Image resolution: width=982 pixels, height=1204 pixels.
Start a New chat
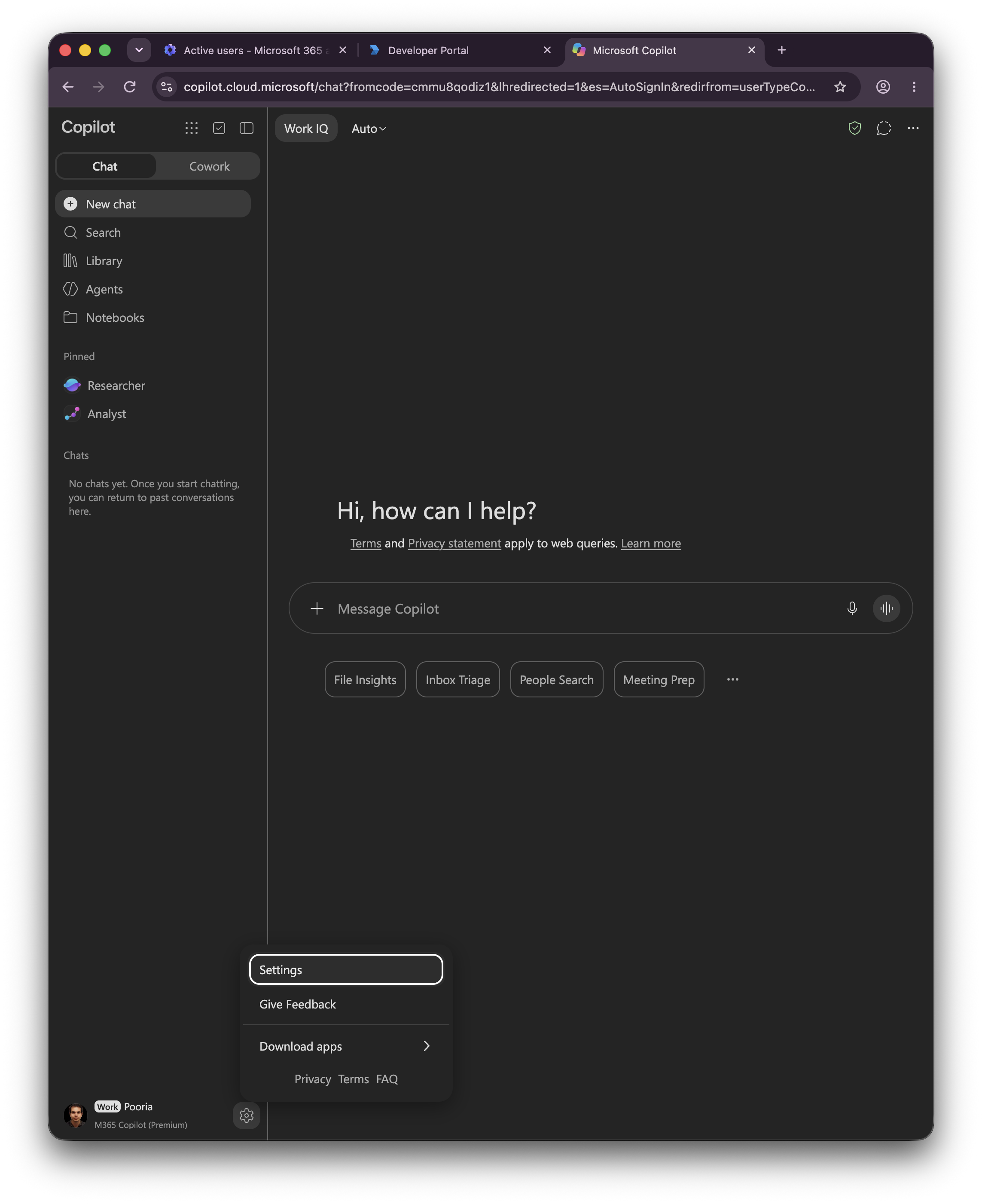(153, 204)
